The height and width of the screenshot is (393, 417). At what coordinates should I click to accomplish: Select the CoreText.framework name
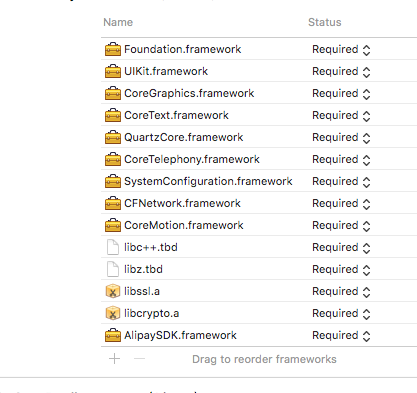(x=176, y=115)
